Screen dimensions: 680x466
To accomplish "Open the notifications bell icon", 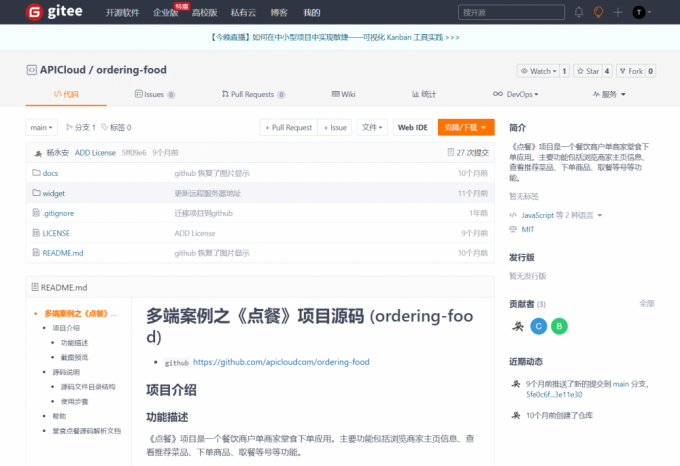I will click(579, 12).
